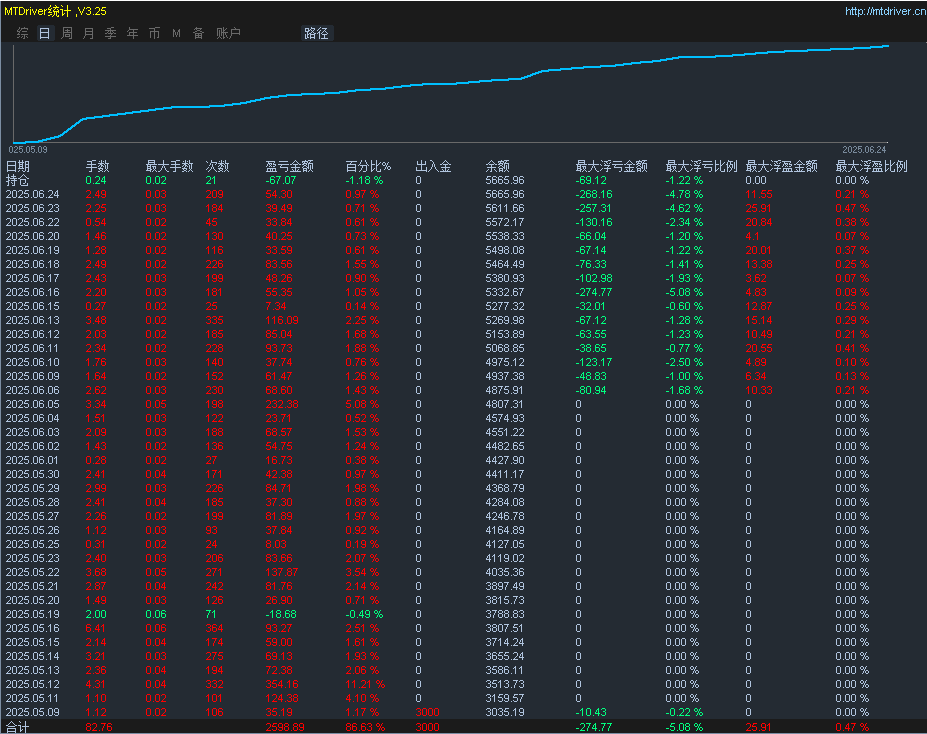Click the 最大浮亏金额 column header

point(611,166)
